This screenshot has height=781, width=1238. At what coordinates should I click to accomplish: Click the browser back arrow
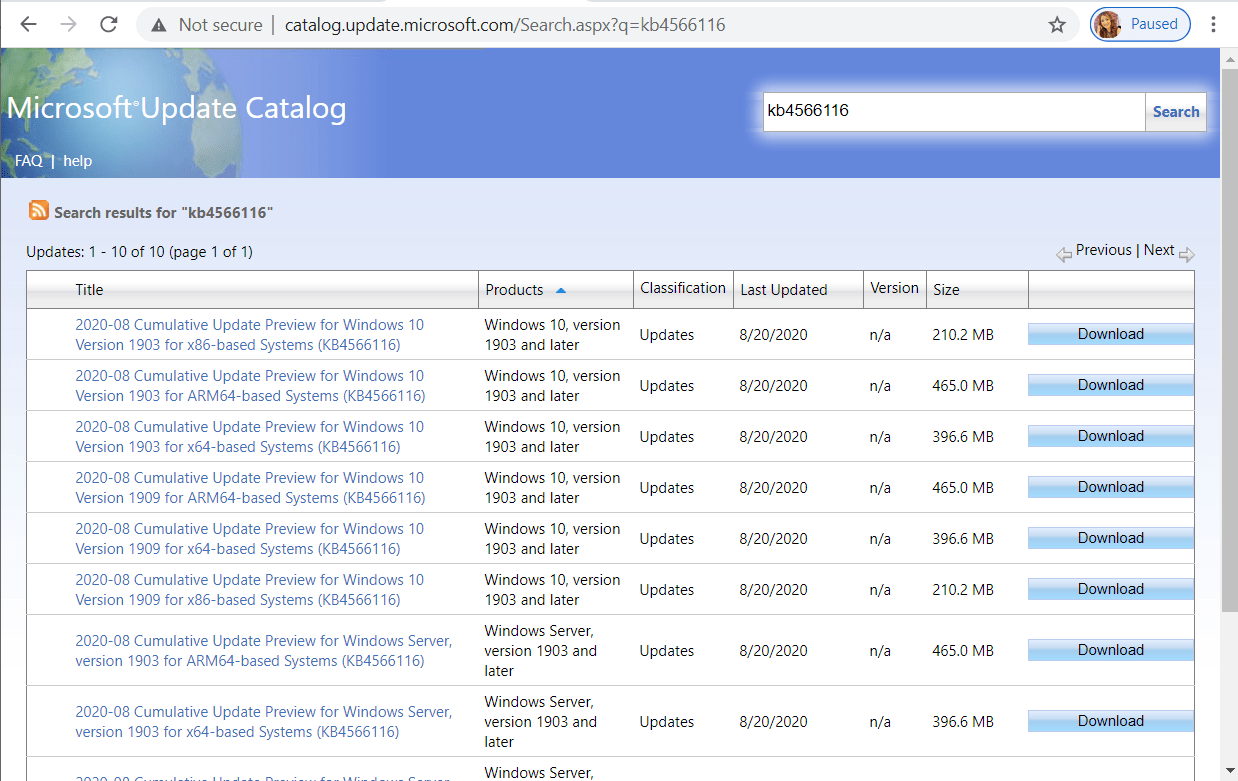[27, 23]
